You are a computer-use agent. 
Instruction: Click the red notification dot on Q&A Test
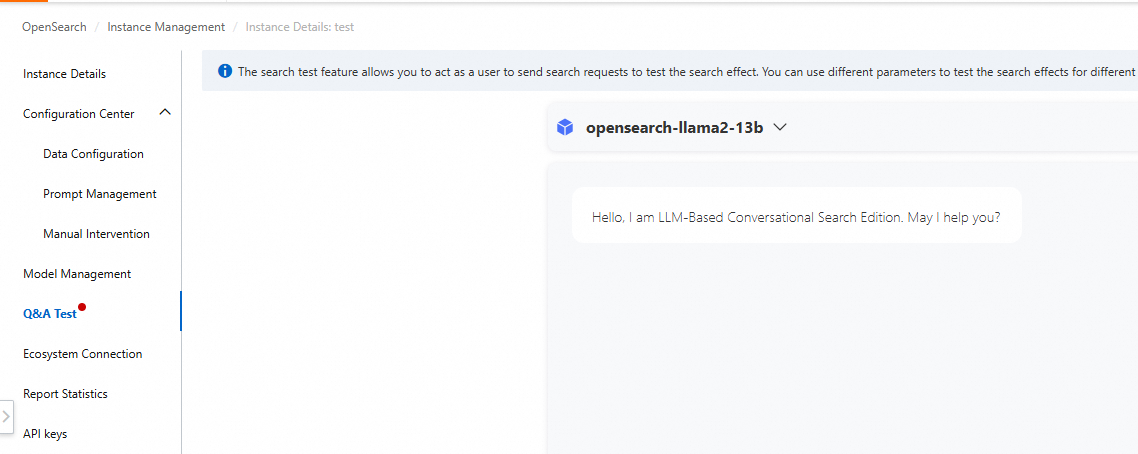[x=82, y=307]
